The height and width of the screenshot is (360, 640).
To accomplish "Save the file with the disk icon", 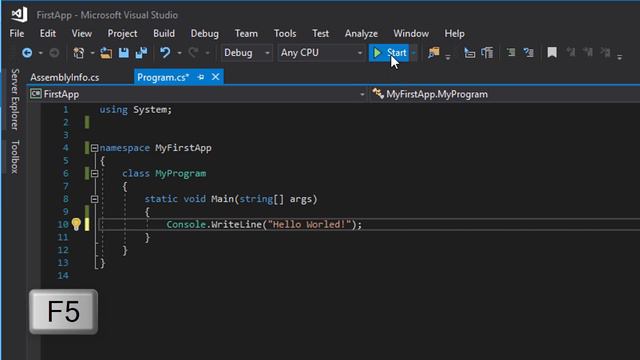I will coord(124,53).
